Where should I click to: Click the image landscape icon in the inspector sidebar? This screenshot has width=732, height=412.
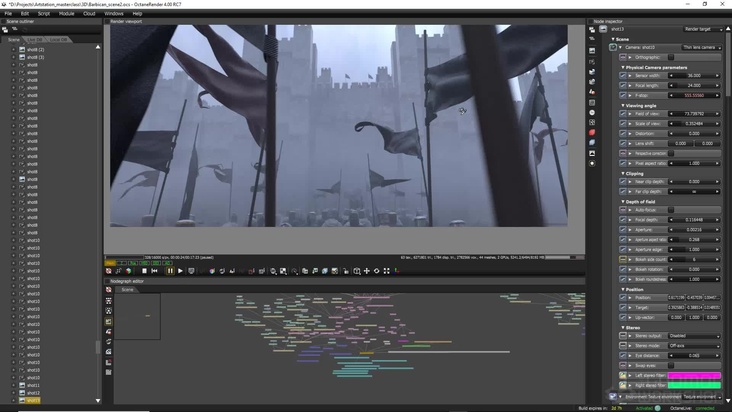click(592, 153)
